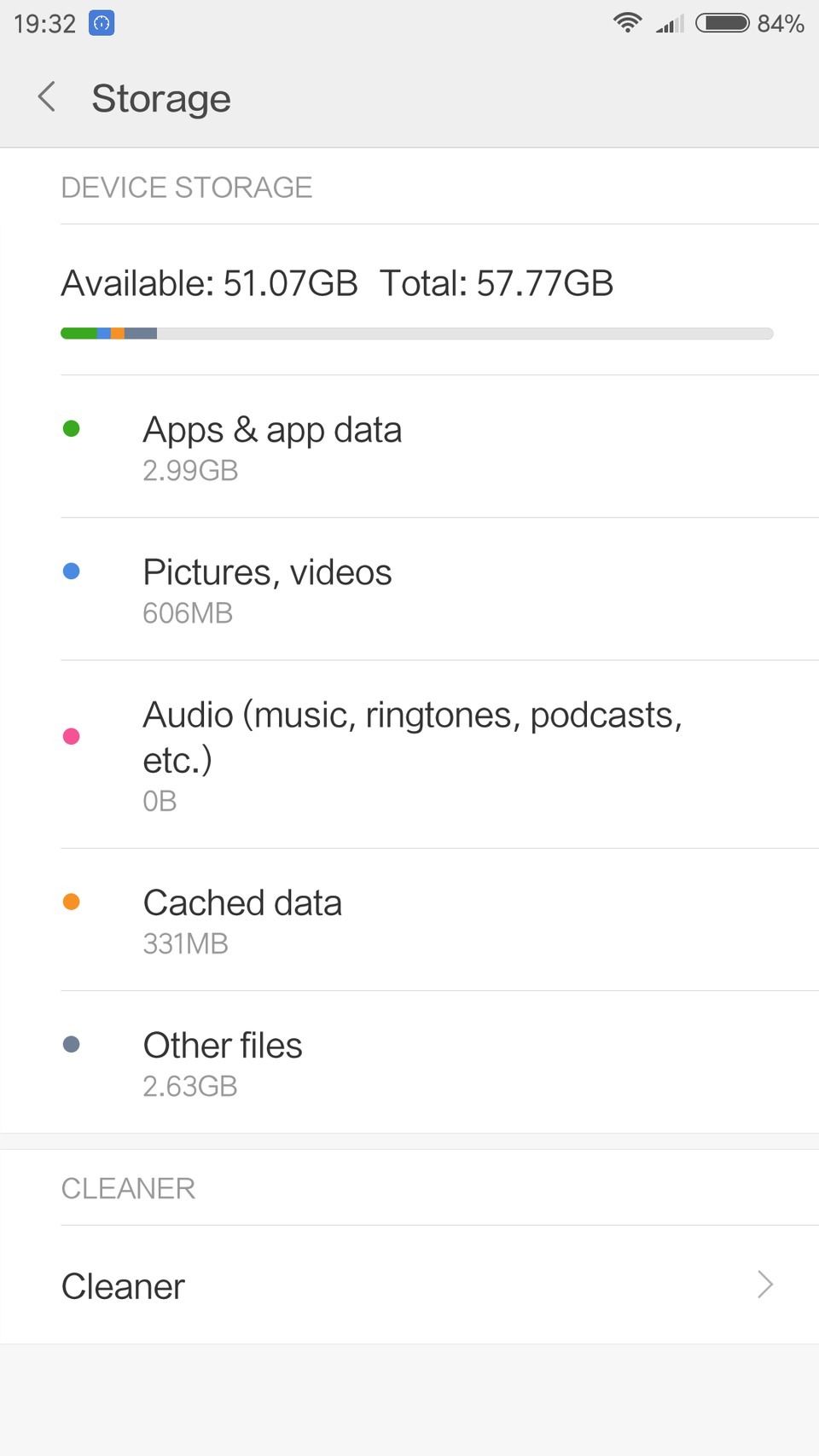
Task: Tap the back arrow icon
Action: pyautogui.click(x=48, y=97)
